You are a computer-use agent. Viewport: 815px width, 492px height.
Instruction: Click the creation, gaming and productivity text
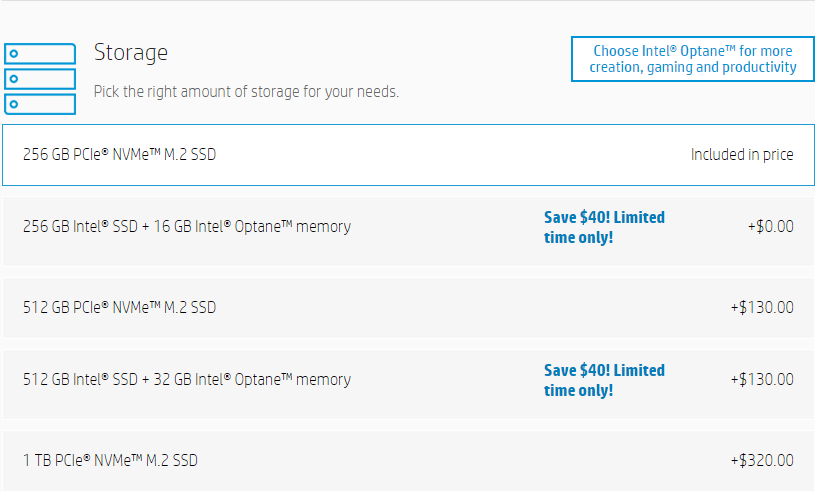tap(692, 67)
